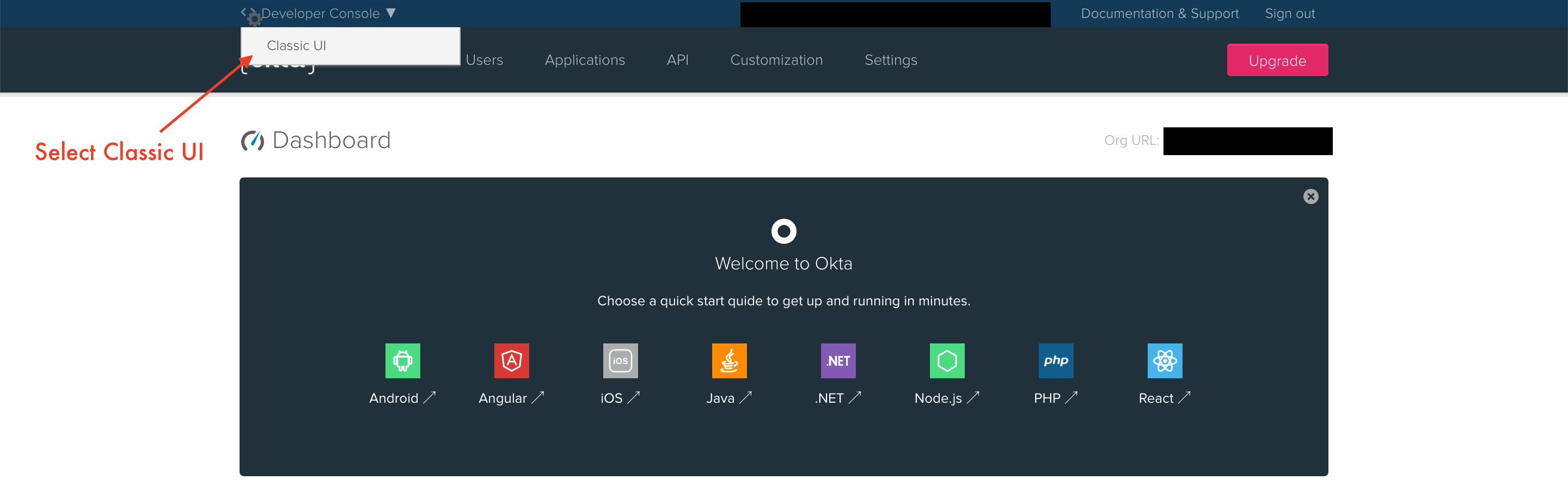Follow the .NET guide text link
This screenshot has height=492, width=1568.
point(838,398)
